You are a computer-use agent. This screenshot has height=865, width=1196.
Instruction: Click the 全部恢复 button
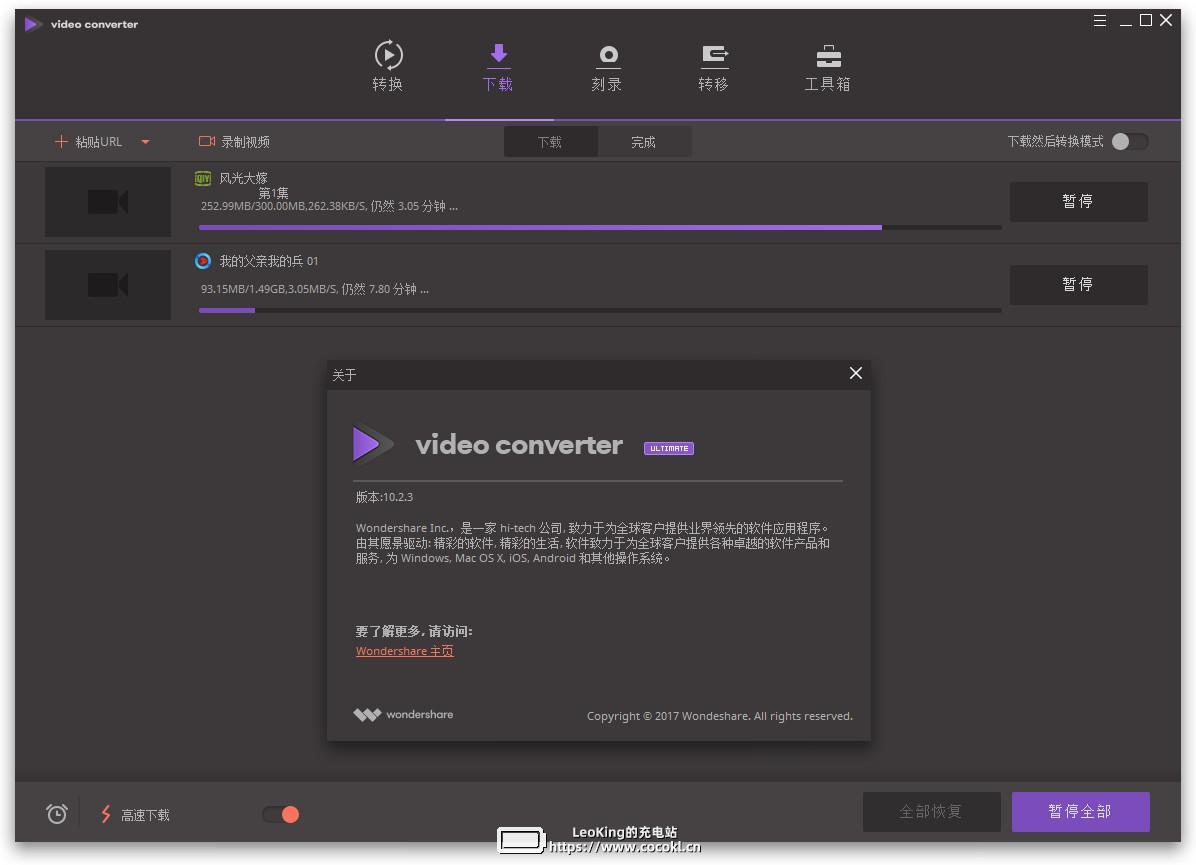point(931,812)
